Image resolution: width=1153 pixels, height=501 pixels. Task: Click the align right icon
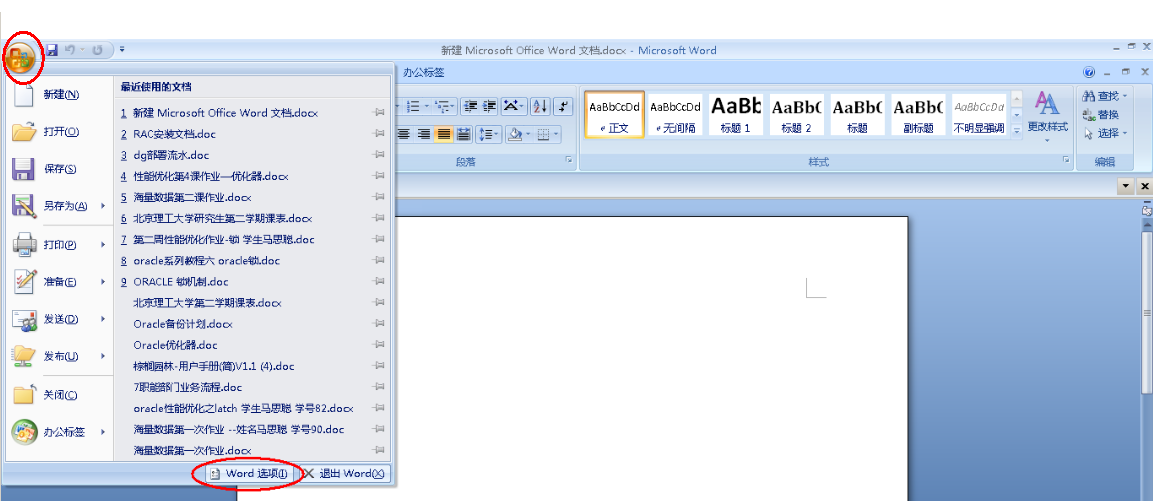[x=424, y=134]
